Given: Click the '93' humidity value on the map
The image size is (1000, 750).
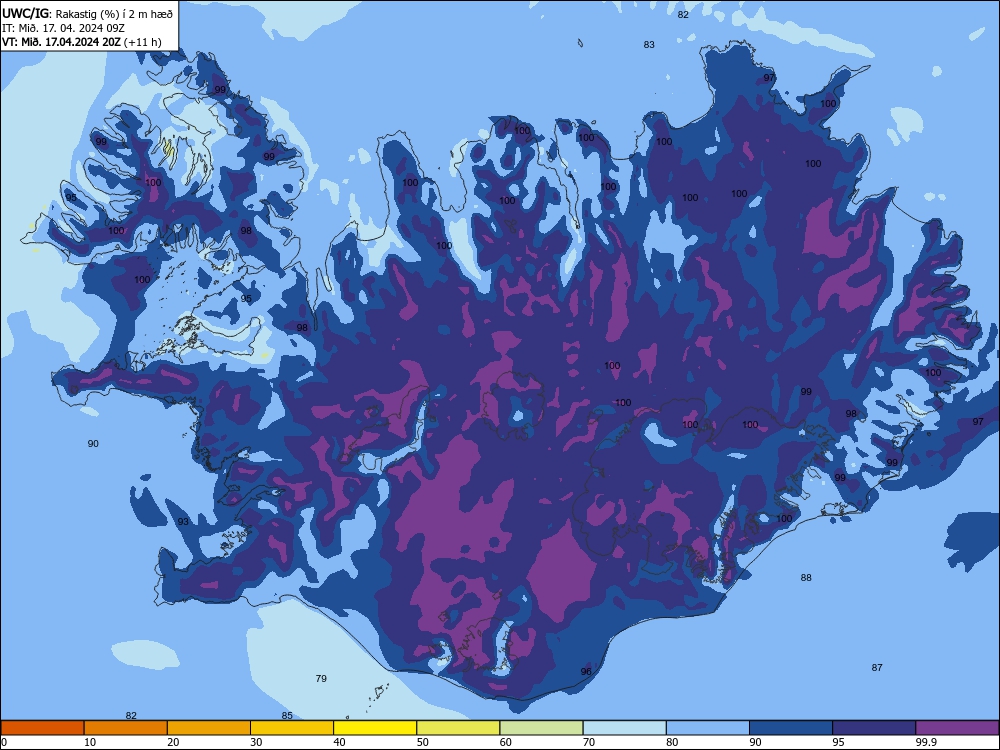Looking at the screenshot, I should click(x=183, y=522).
